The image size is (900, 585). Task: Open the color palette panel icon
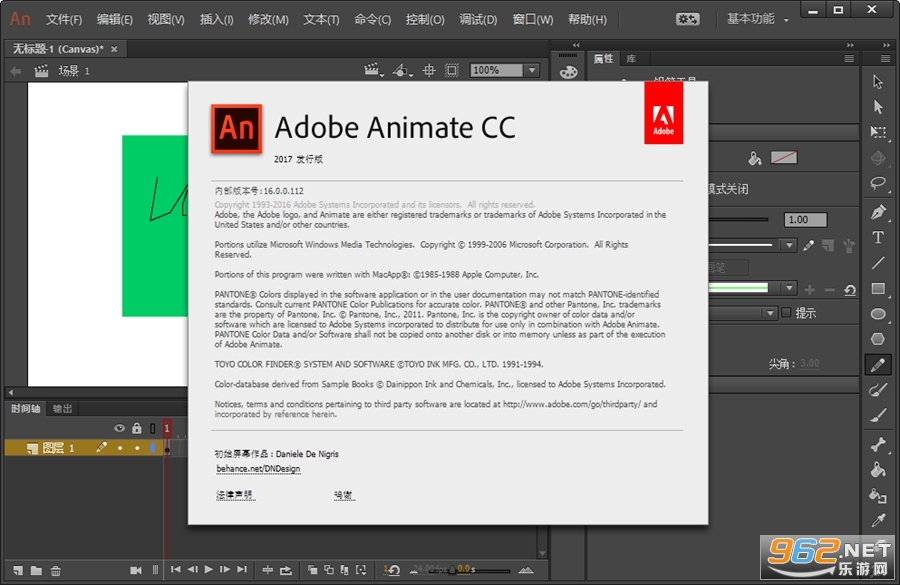568,72
